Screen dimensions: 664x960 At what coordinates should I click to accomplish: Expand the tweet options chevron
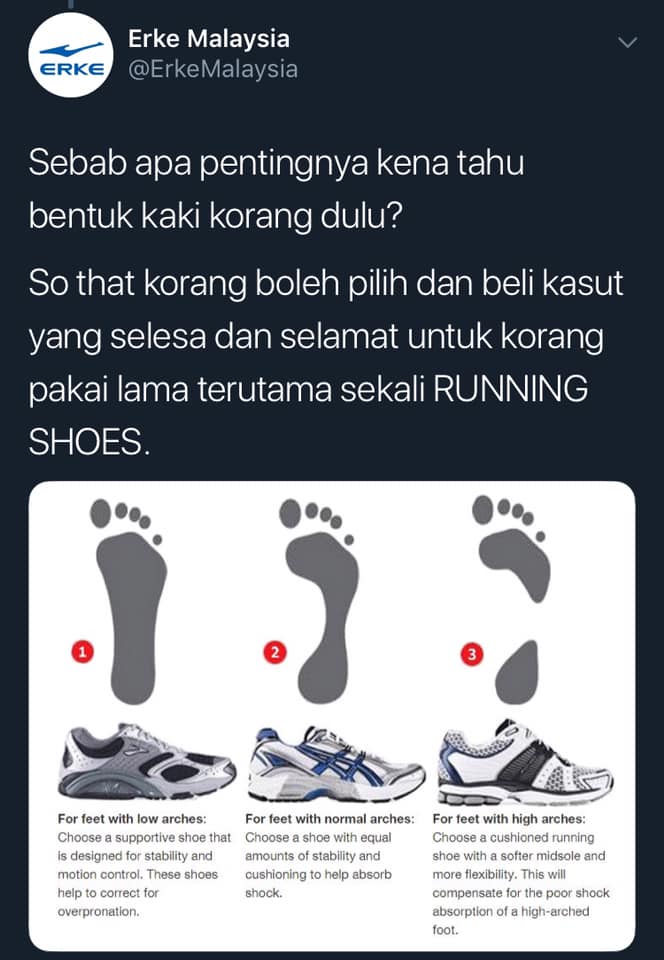[x=628, y=42]
